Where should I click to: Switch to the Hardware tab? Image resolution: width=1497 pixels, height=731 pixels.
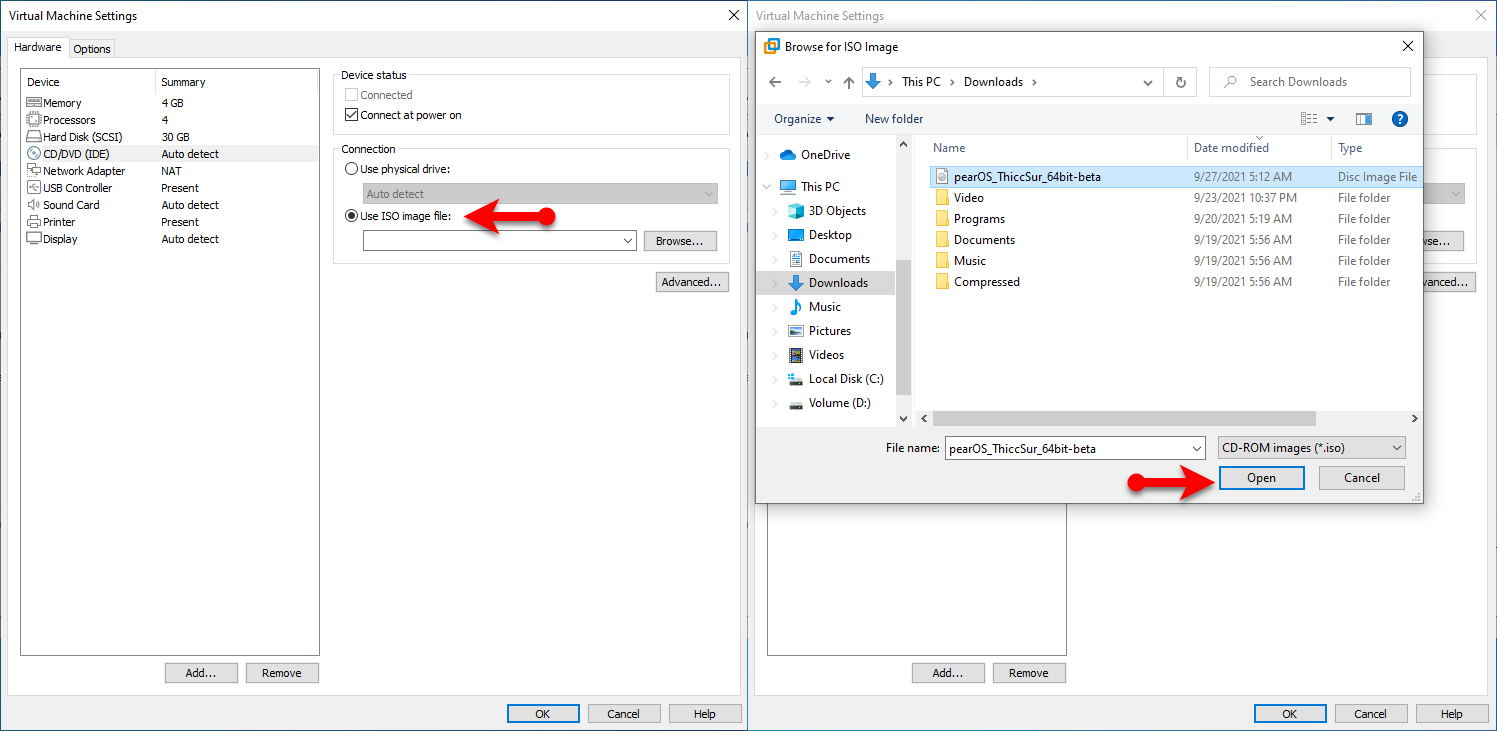click(38, 47)
